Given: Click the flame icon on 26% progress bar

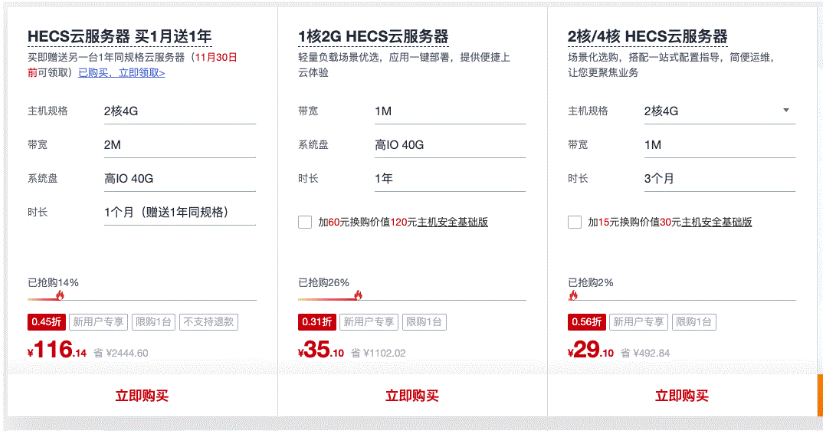Looking at the screenshot, I should (357, 296).
